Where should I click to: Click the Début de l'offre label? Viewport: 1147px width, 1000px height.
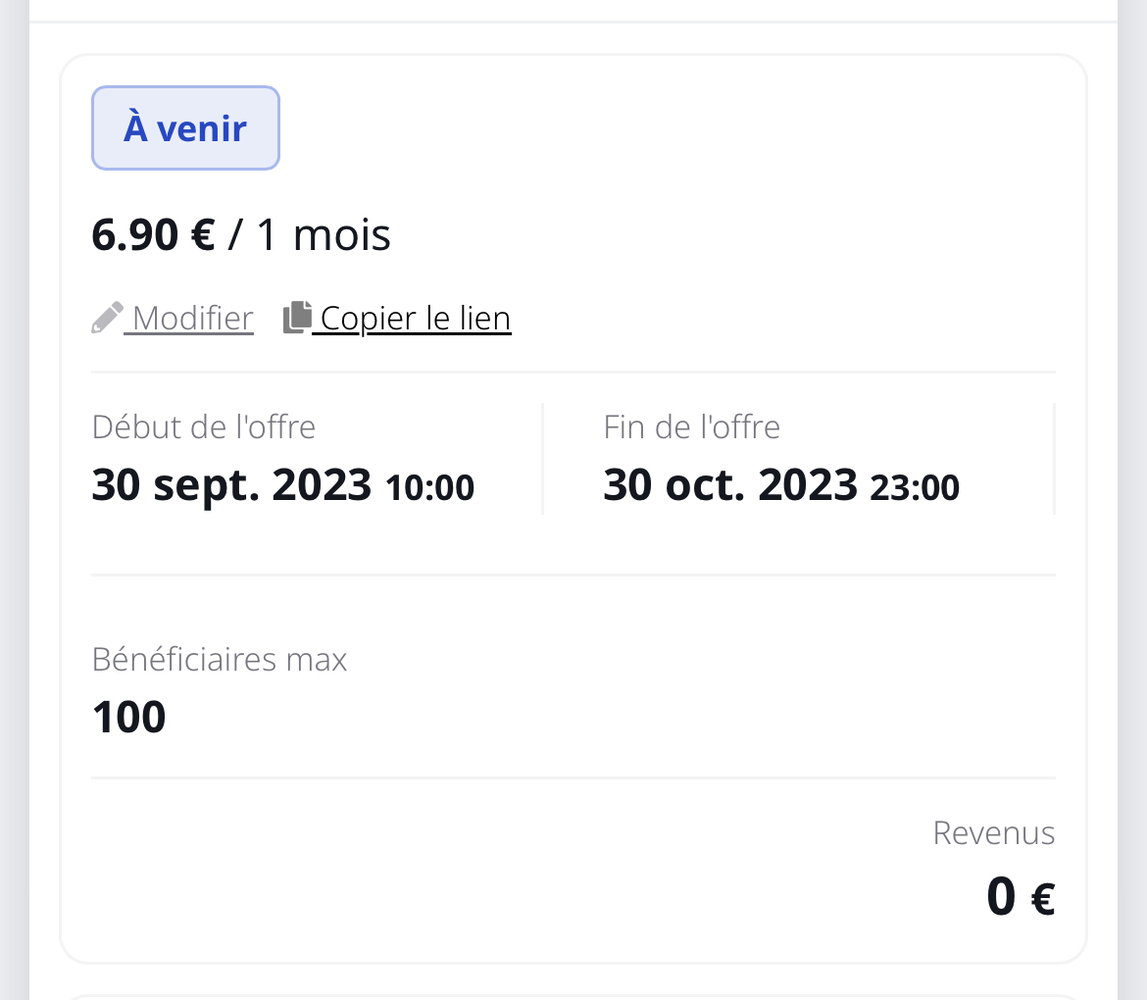pos(203,427)
